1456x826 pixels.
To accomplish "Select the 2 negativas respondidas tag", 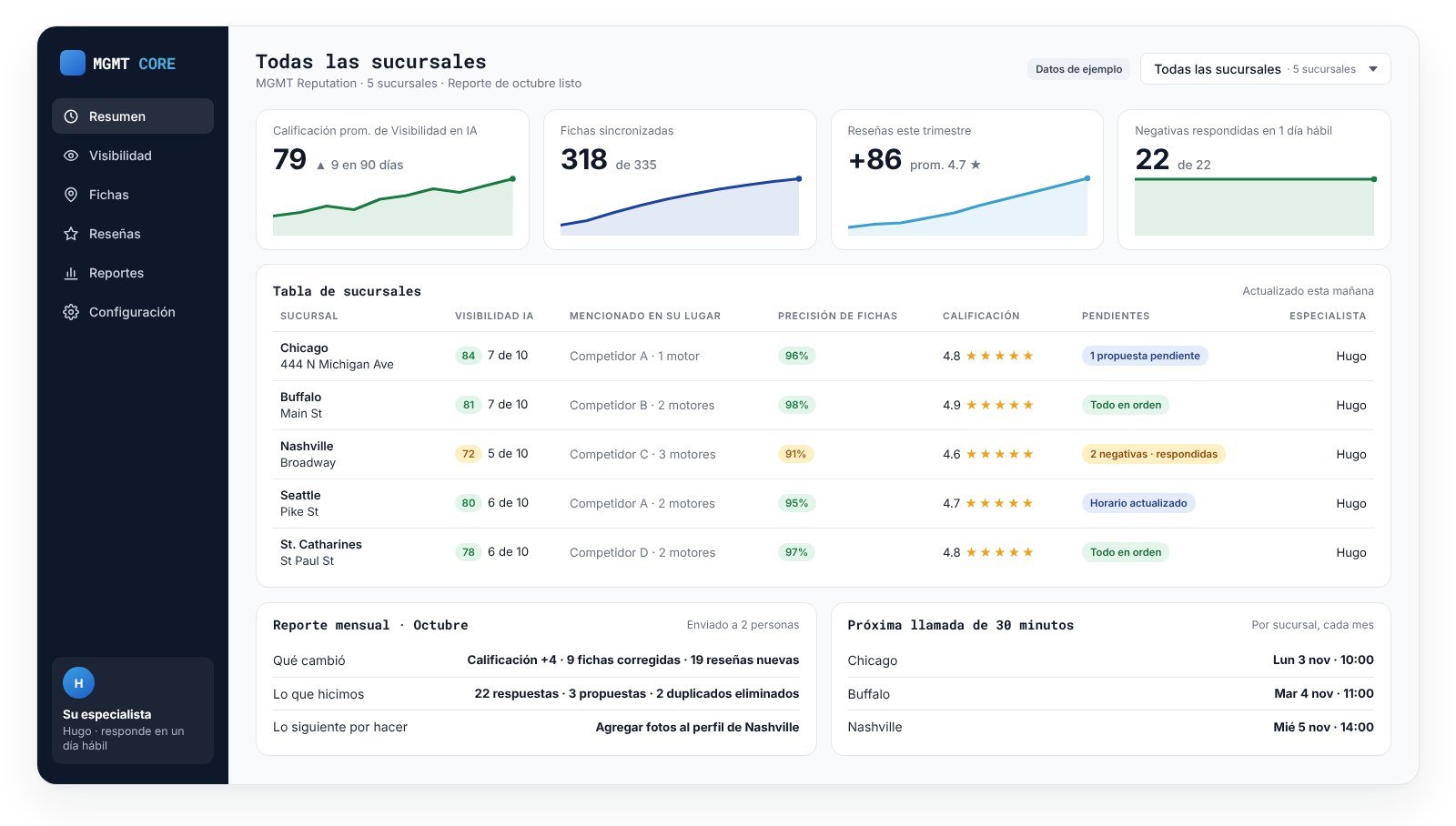I will pyautogui.click(x=1154, y=454).
